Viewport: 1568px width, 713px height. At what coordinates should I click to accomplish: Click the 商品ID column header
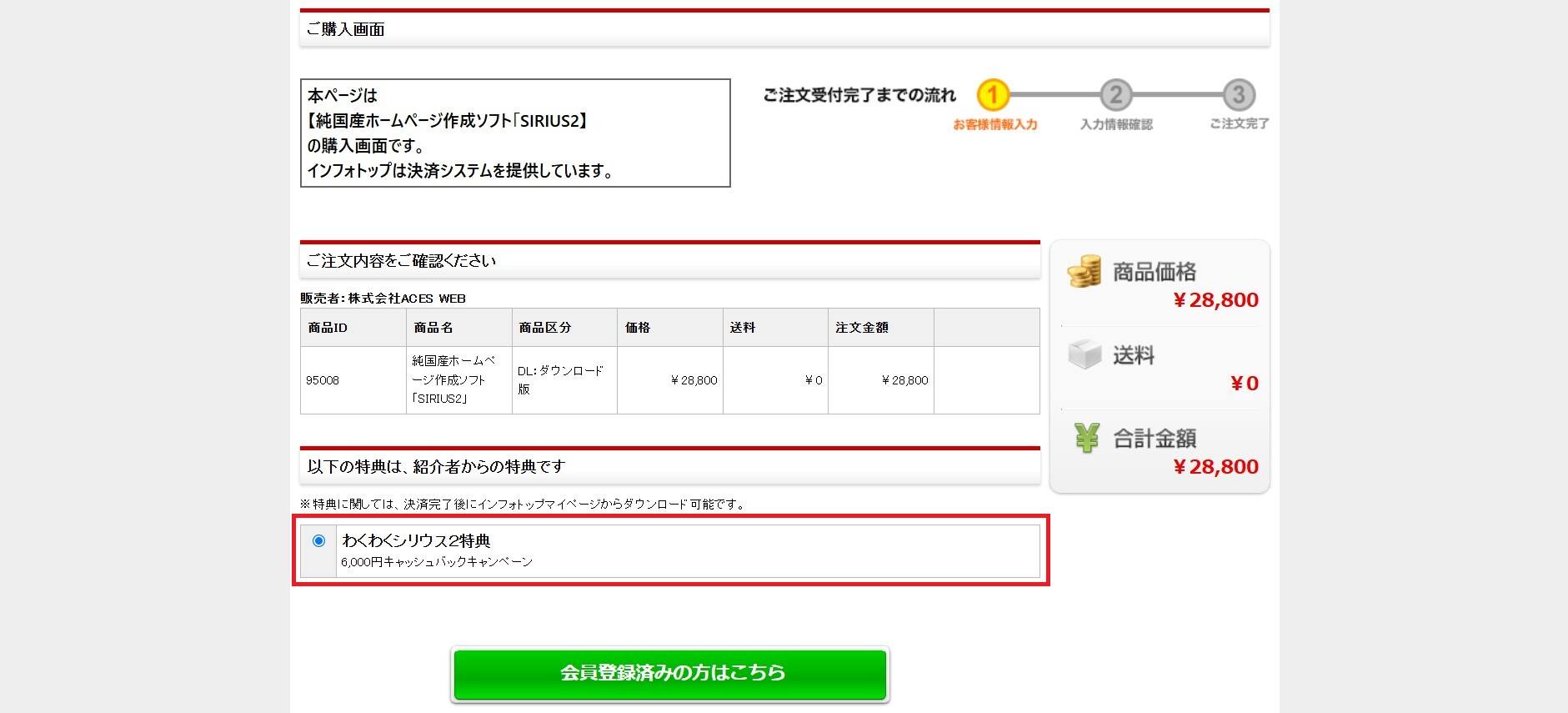coord(353,328)
